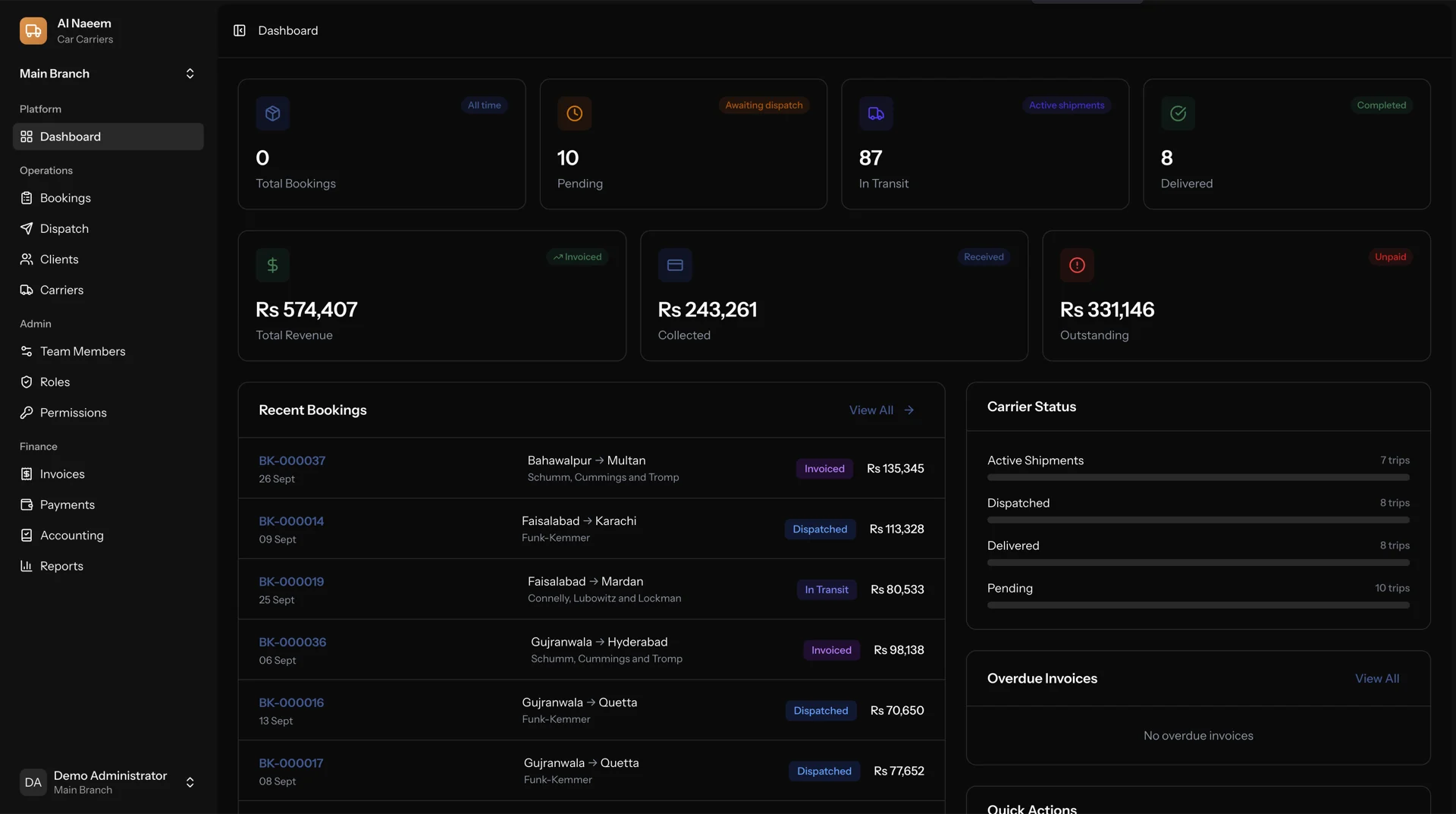Click the Unpaid badge on Outstanding card
1456x814 pixels.
1390,257
